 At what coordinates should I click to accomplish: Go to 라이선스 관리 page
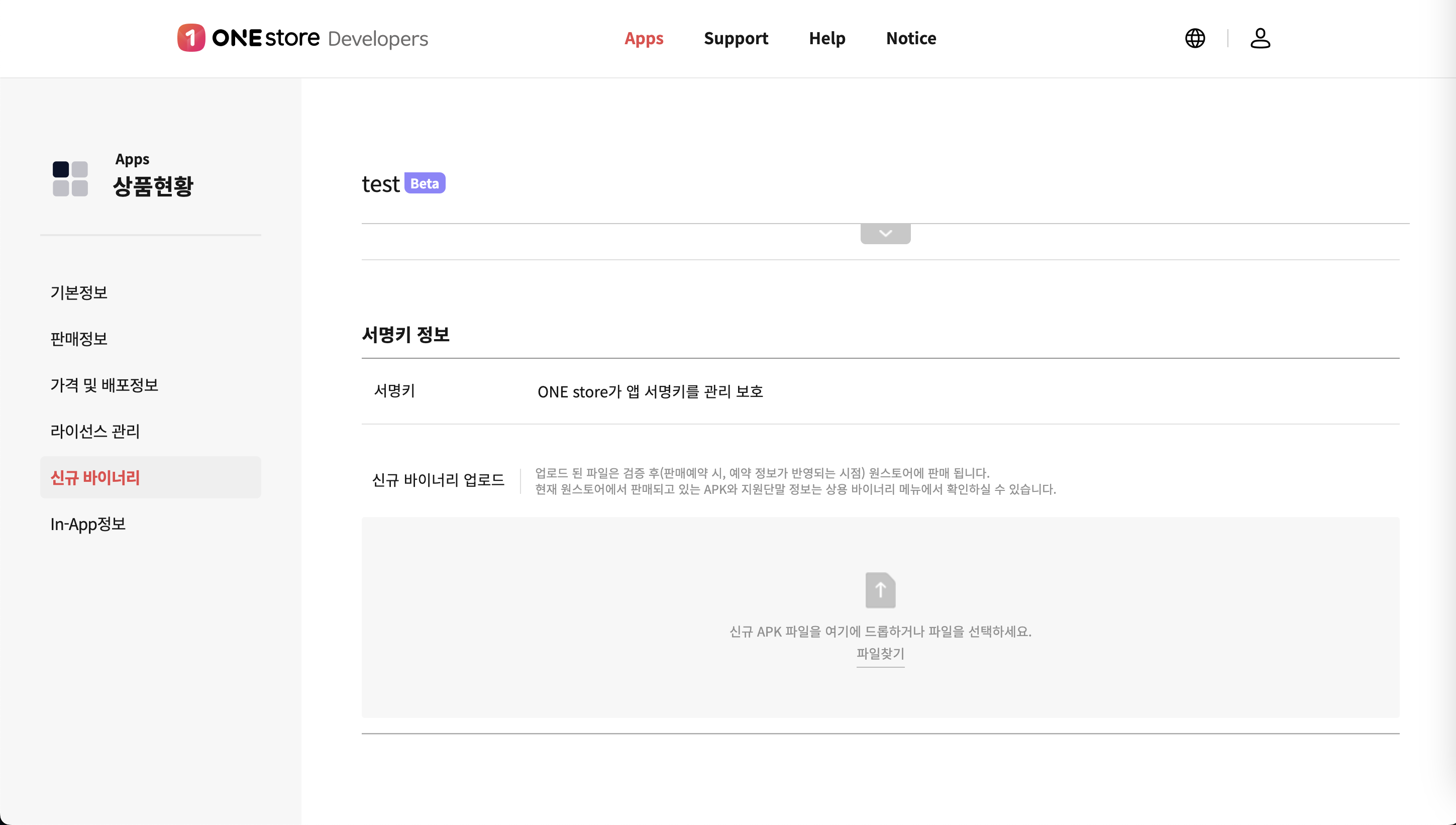click(x=94, y=431)
